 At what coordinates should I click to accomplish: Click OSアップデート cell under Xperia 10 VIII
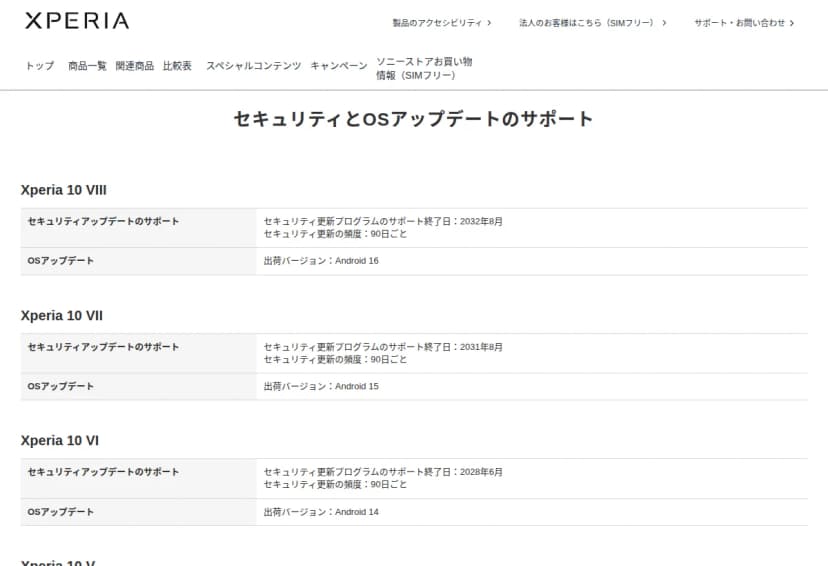tap(138, 261)
